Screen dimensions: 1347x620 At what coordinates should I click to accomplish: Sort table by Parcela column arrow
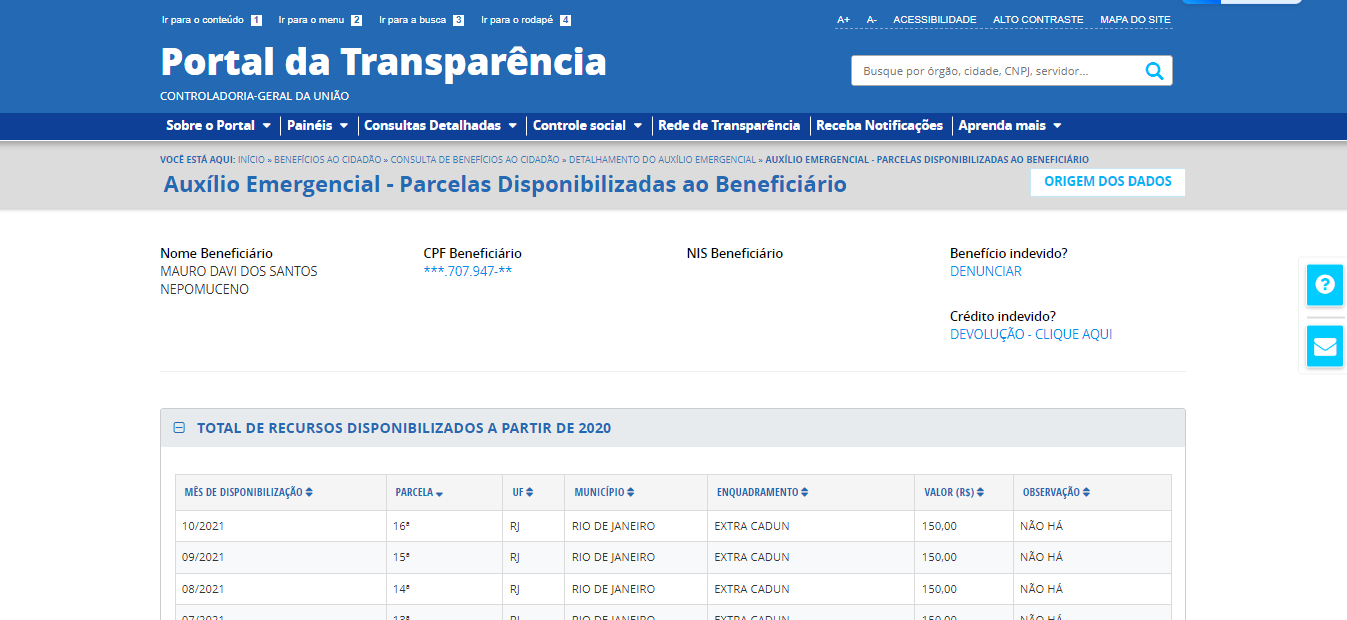(439, 493)
